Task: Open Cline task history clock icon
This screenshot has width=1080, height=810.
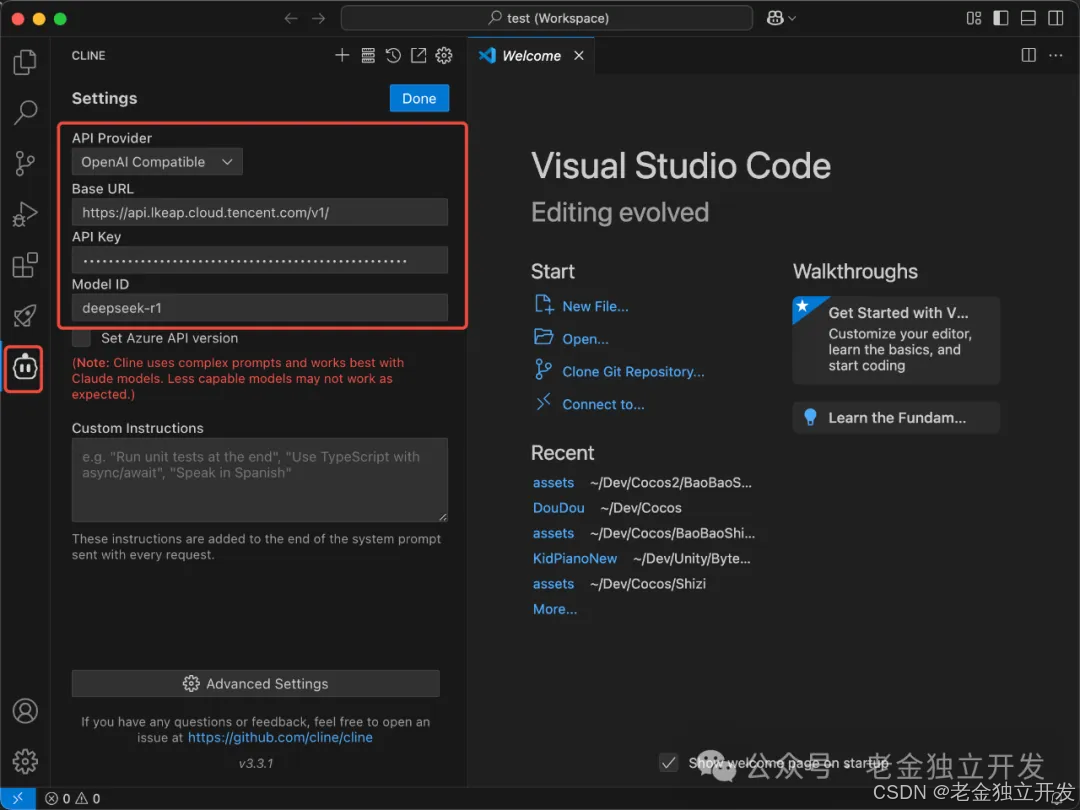Action: pos(393,55)
